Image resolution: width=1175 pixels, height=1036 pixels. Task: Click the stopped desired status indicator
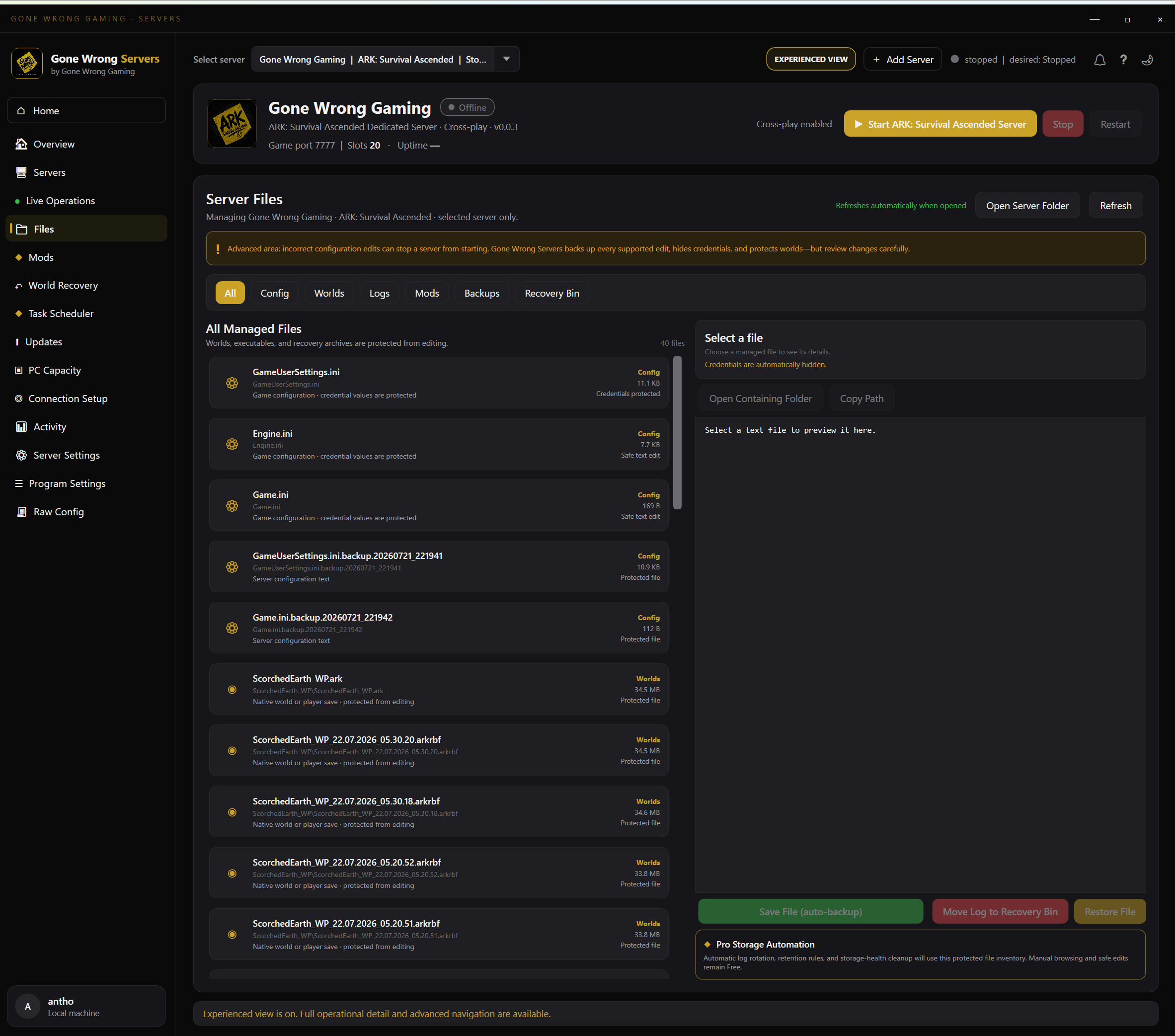coord(1013,59)
